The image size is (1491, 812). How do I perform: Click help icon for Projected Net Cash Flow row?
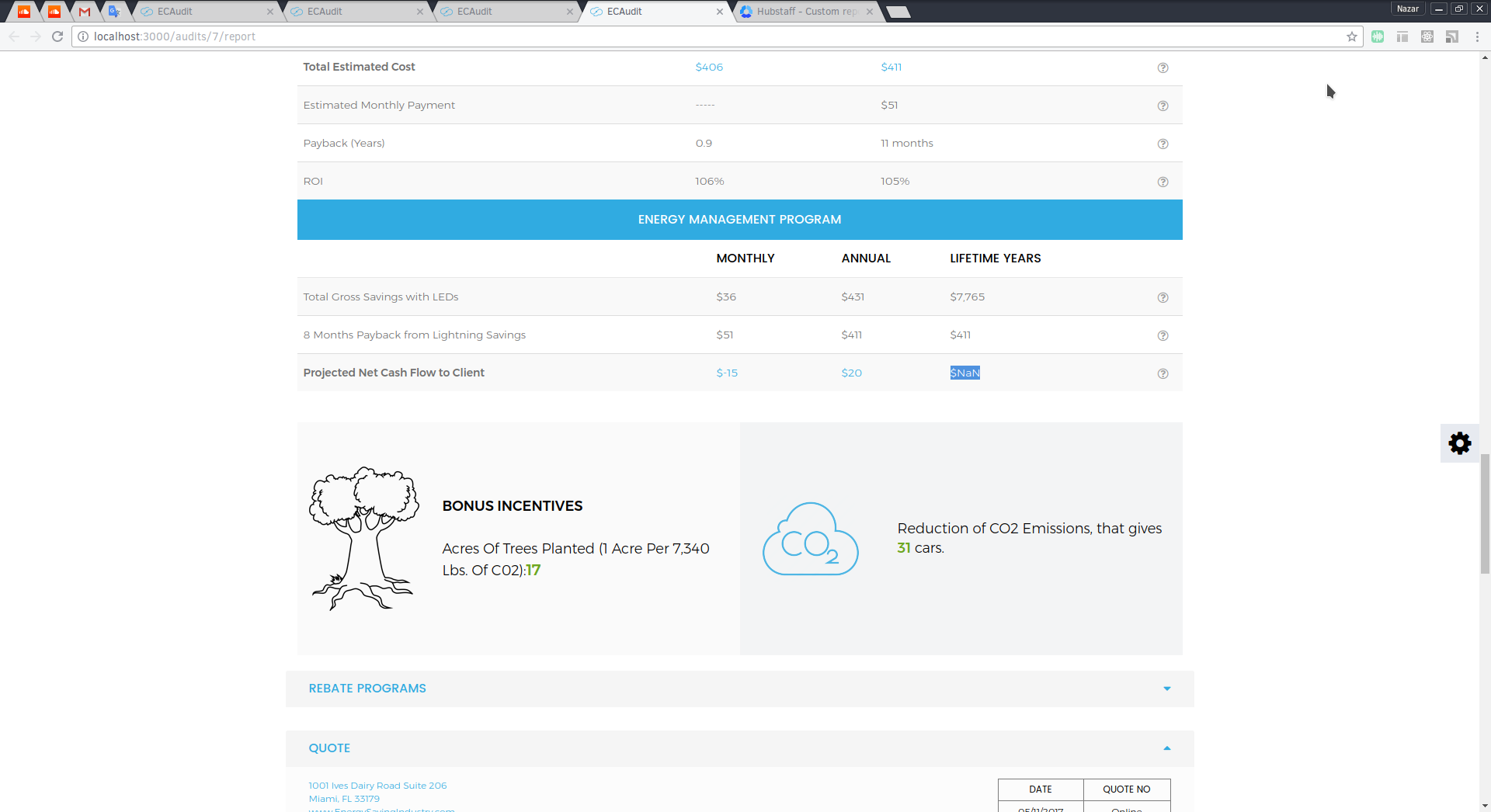[1163, 373]
